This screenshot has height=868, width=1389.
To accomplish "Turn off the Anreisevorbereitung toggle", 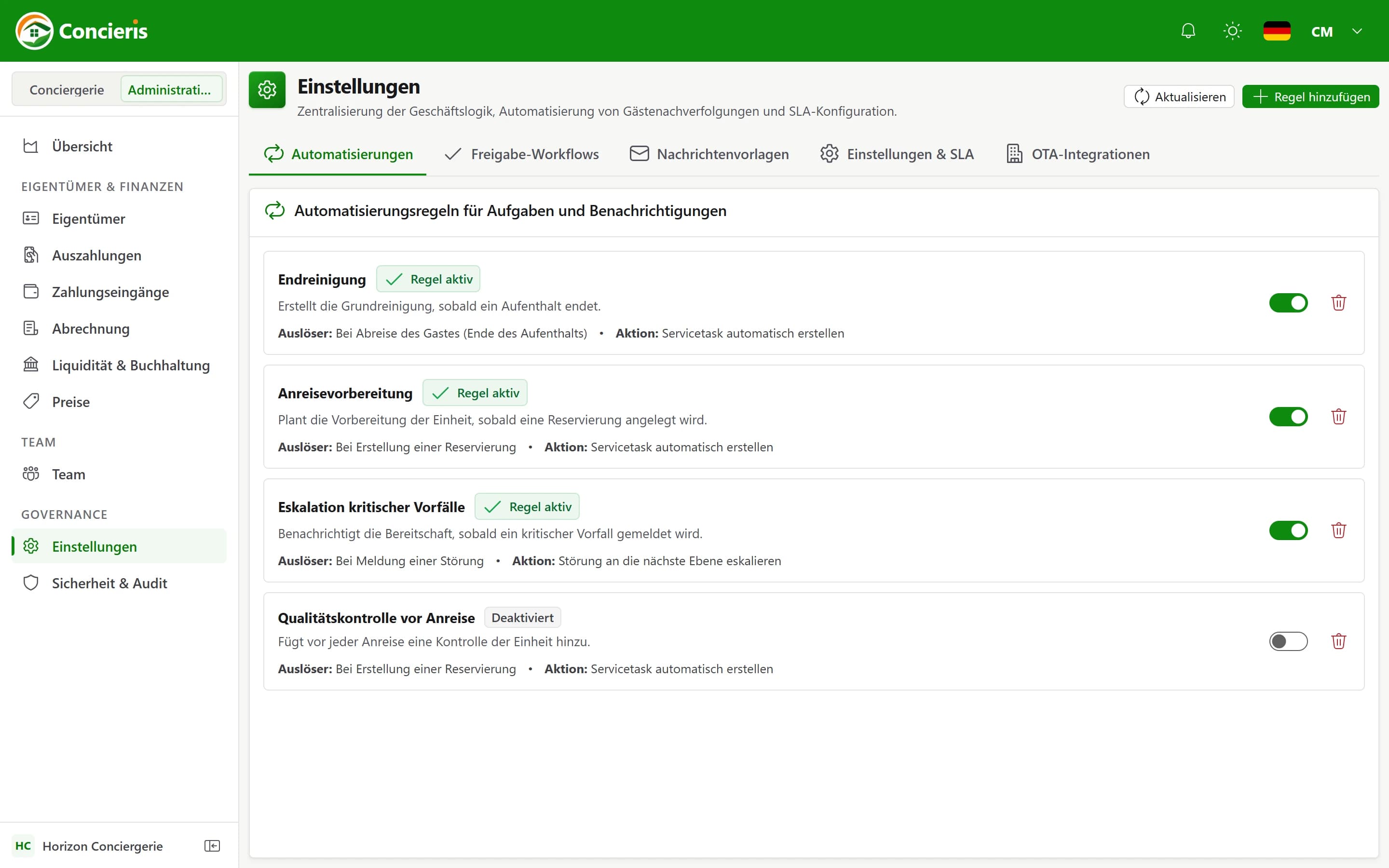I will (x=1288, y=416).
